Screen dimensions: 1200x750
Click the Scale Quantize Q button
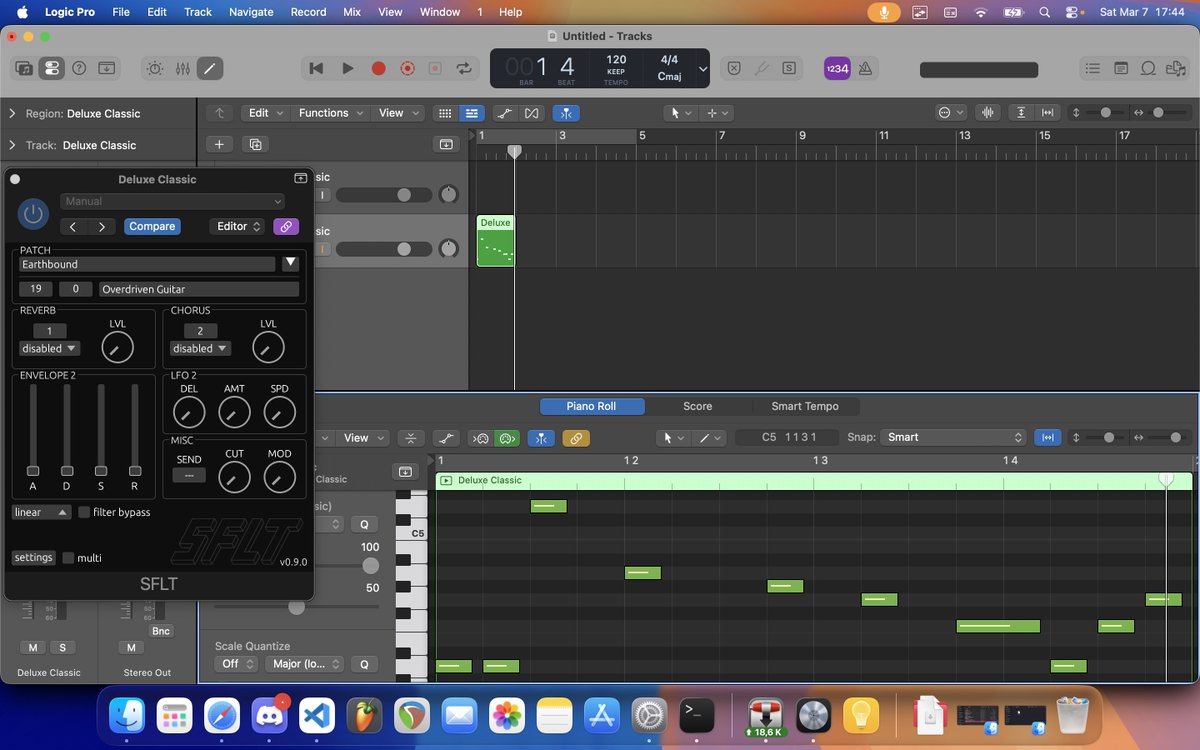point(364,664)
